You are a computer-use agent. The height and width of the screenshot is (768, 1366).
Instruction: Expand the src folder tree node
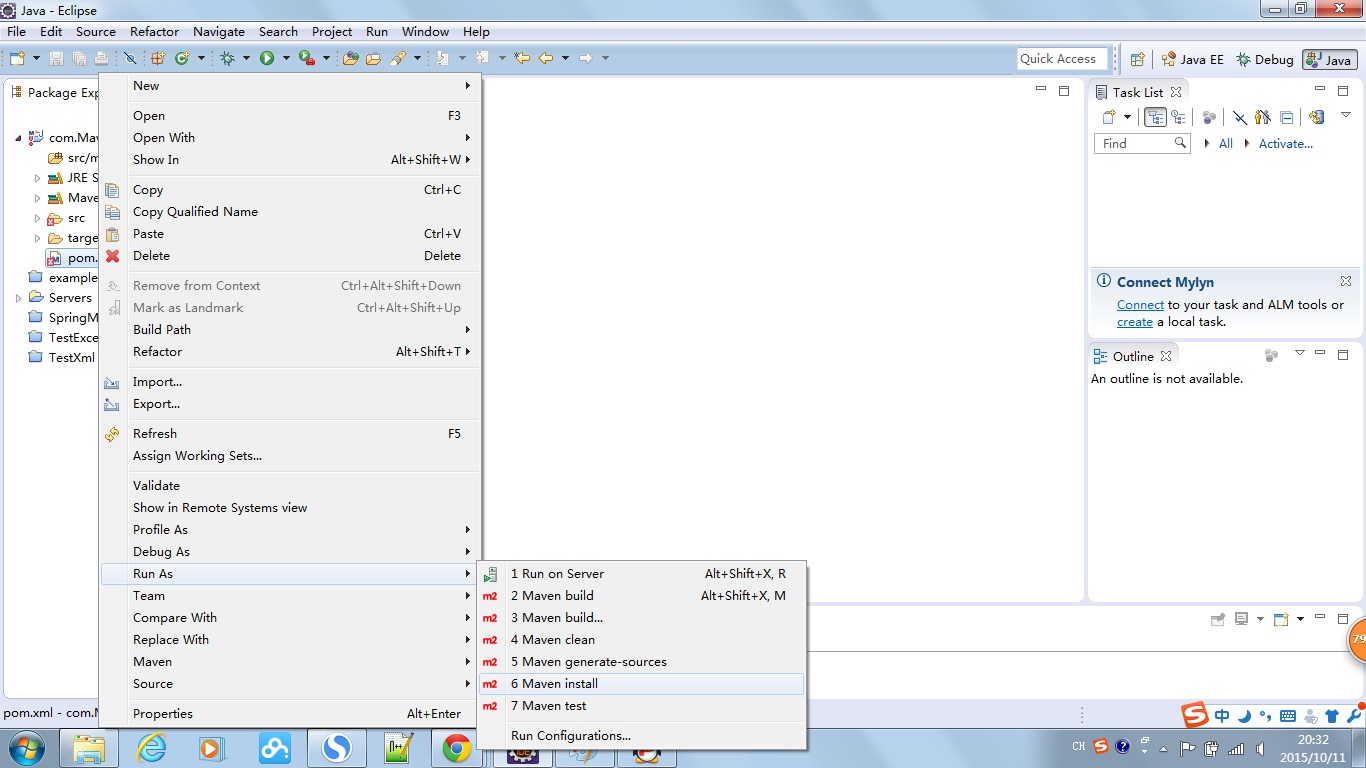tap(37, 218)
